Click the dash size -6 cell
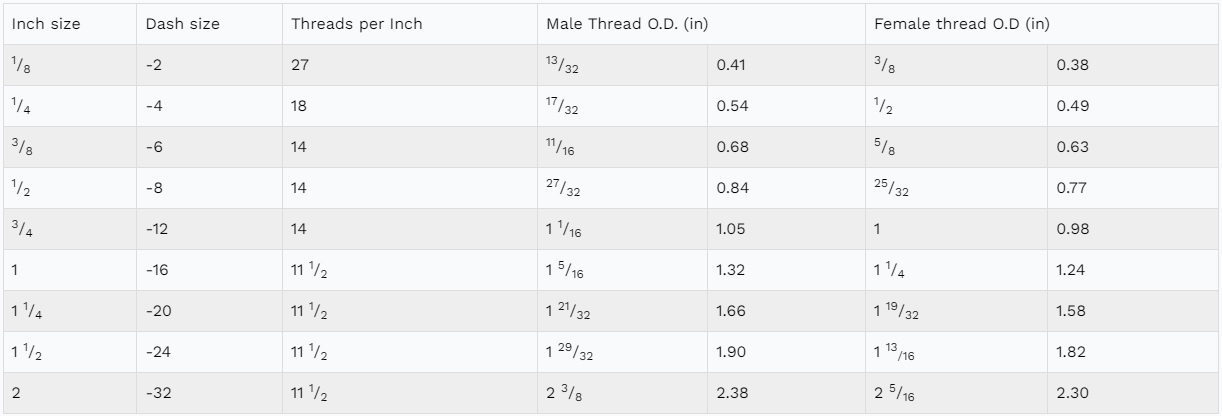1222x416 pixels. 154,147
